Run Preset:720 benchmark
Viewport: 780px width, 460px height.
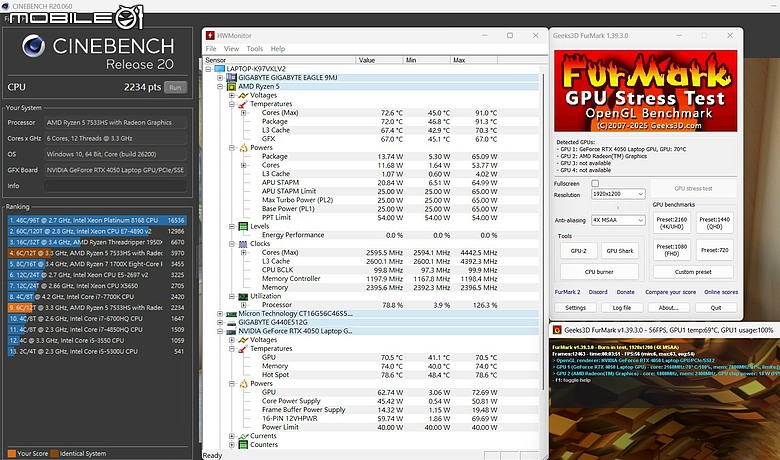point(715,250)
